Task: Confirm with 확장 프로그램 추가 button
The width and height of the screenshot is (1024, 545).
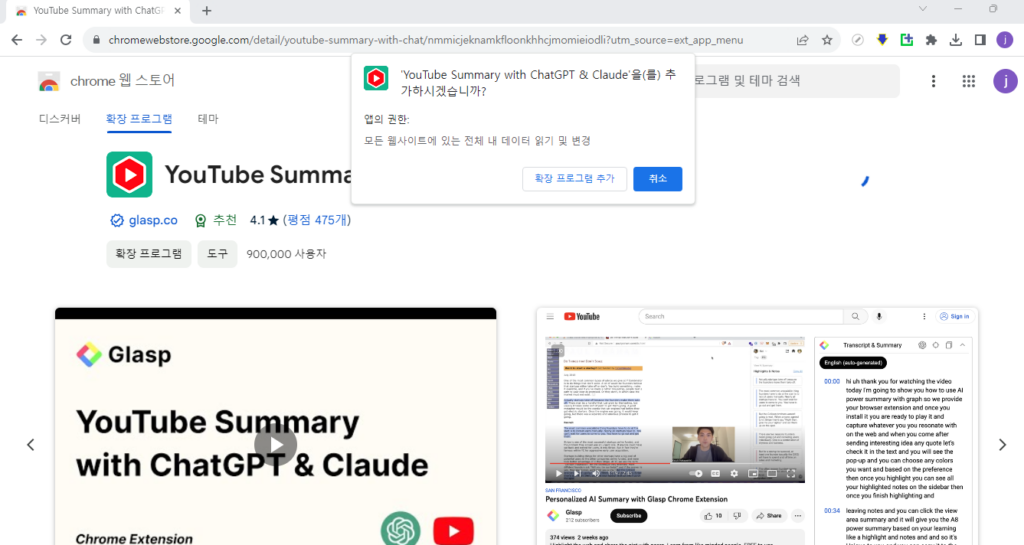Action: [x=575, y=179]
